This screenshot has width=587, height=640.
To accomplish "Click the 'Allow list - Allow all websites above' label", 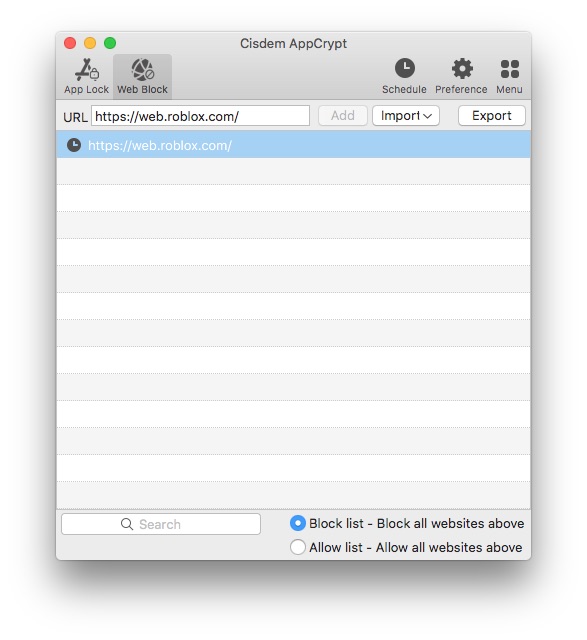I will 416,547.
